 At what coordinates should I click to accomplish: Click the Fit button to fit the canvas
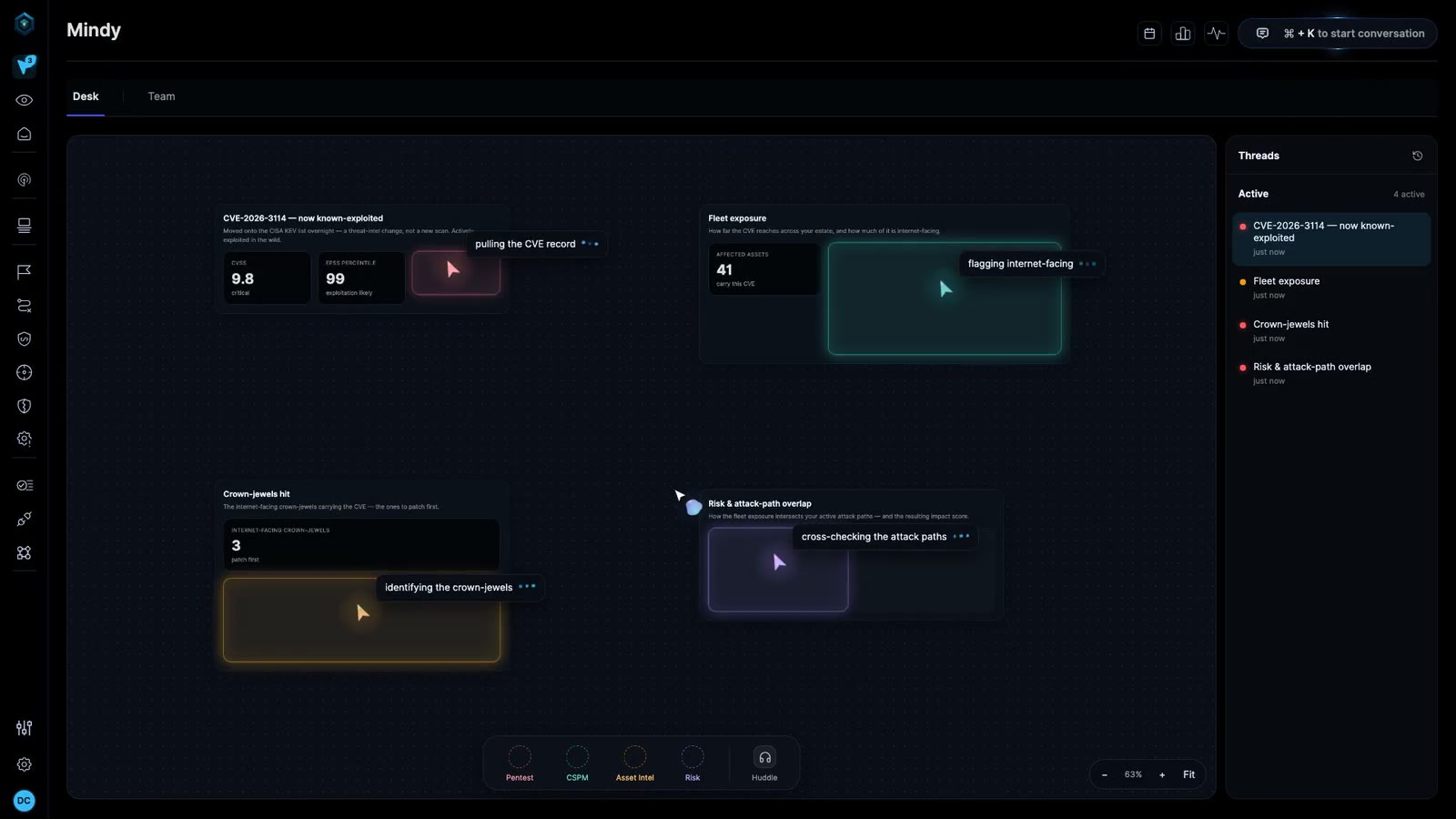tap(1188, 774)
